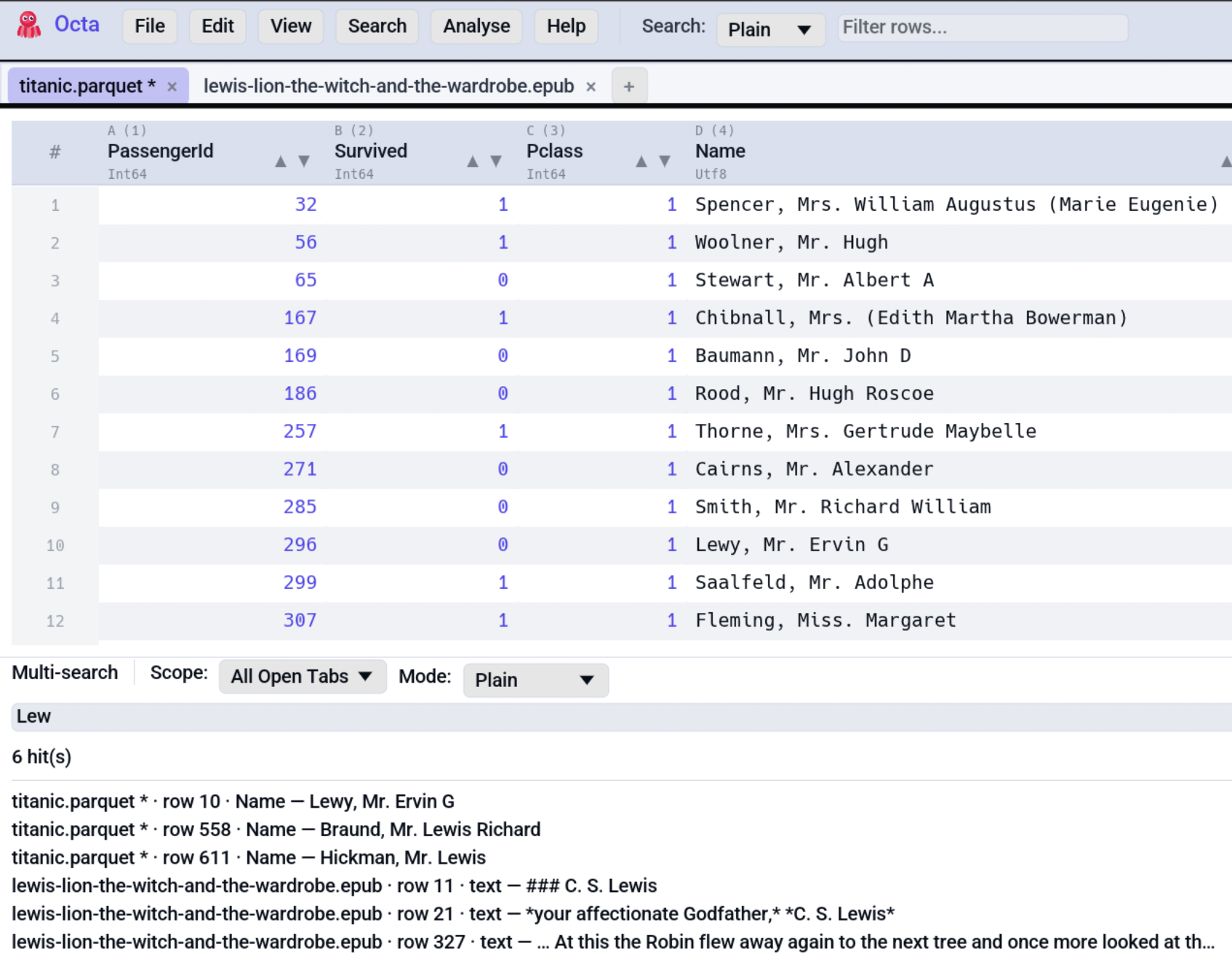This screenshot has height=980, width=1232.
Task: Add a new tab with plus button
Action: click(629, 86)
